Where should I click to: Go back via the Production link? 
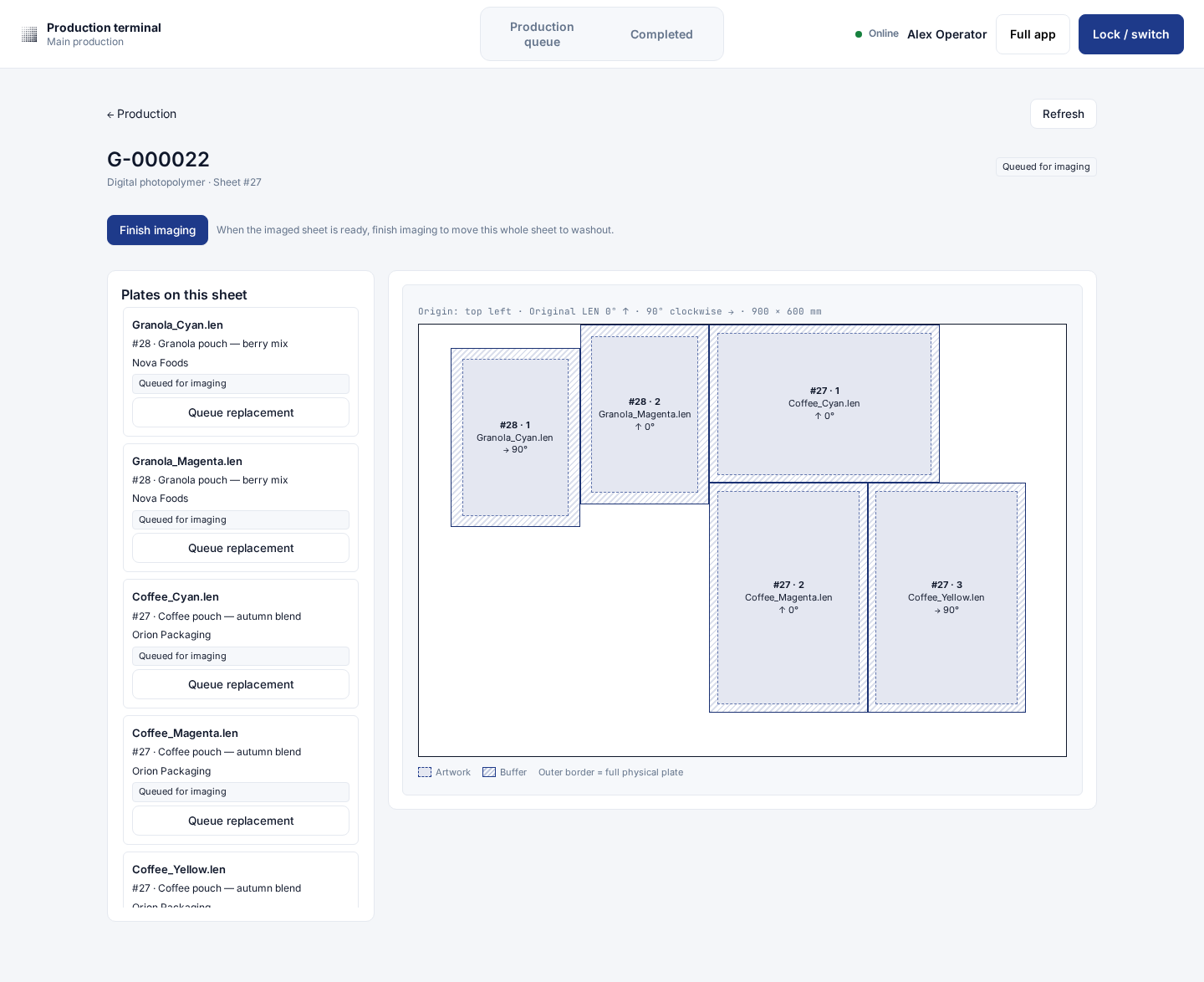pyautogui.click(x=141, y=114)
